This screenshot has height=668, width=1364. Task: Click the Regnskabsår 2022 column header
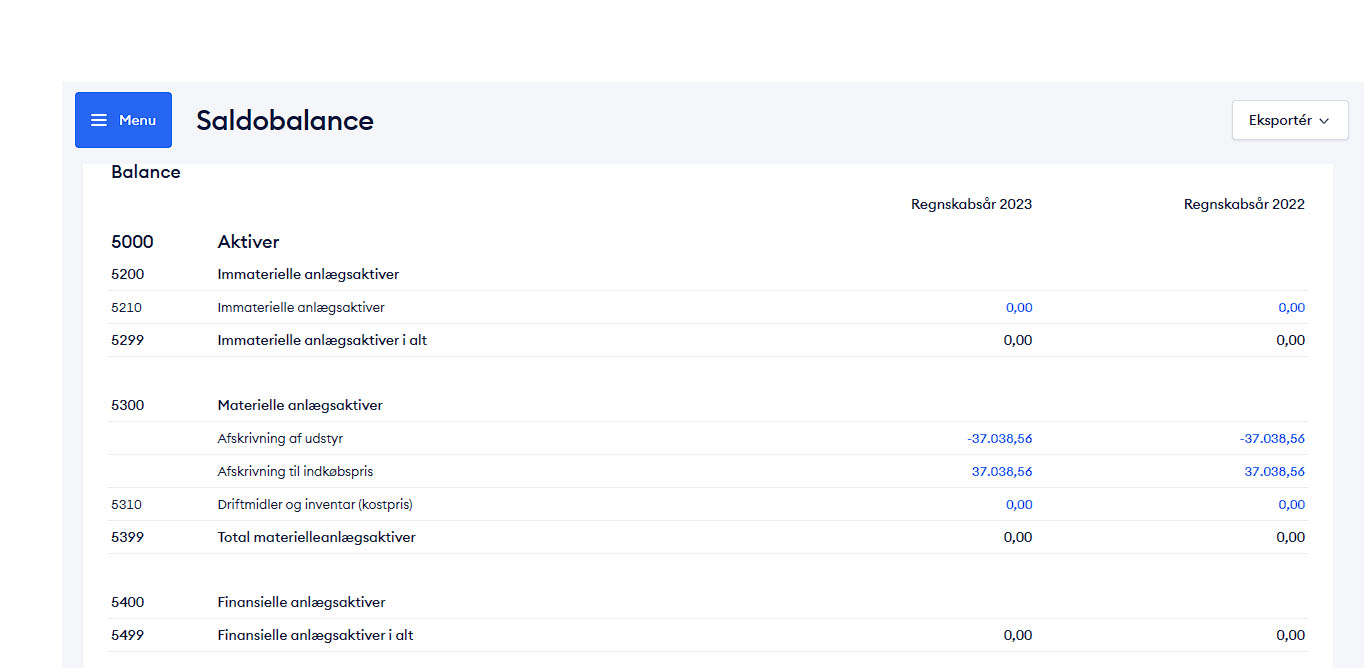tap(1243, 205)
